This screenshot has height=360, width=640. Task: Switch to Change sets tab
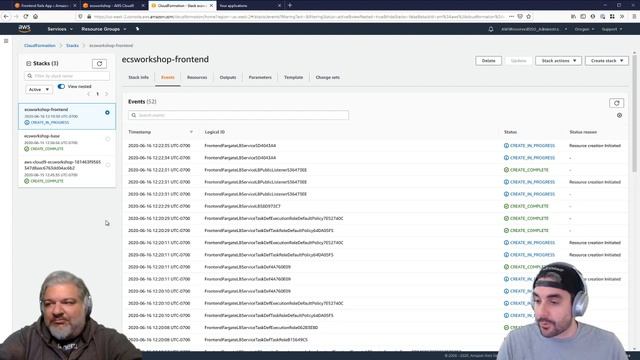tap(327, 77)
